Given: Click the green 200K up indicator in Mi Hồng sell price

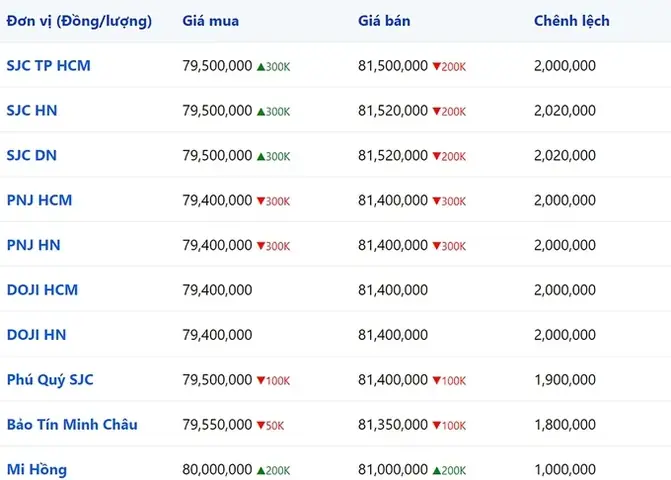Looking at the screenshot, I should click(x=449, y=471).
